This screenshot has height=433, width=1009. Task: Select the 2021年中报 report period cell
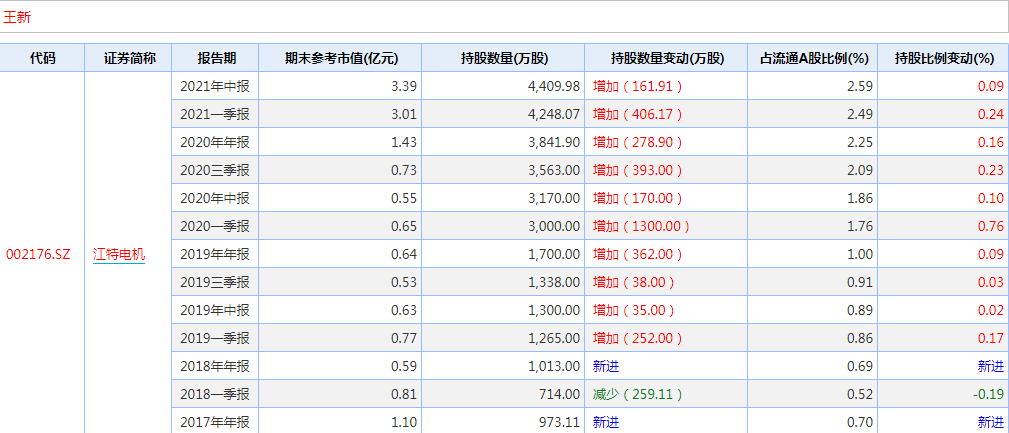coord(216,86)
